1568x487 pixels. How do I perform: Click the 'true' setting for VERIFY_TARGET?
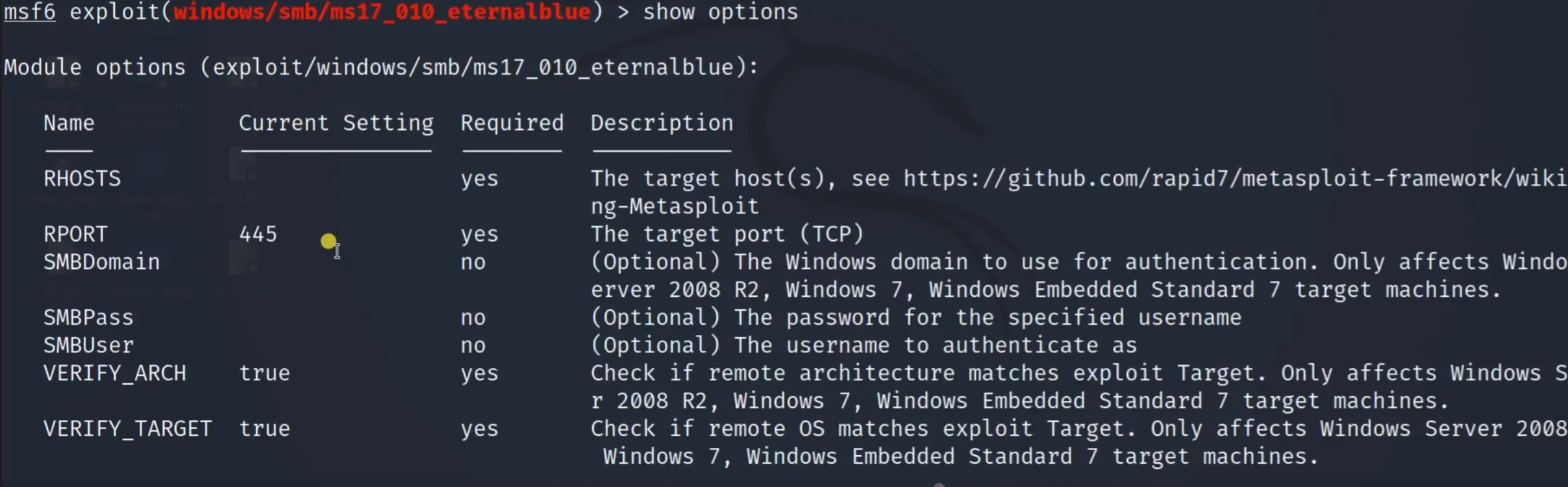pyautogui.click(x=264, y=429)
